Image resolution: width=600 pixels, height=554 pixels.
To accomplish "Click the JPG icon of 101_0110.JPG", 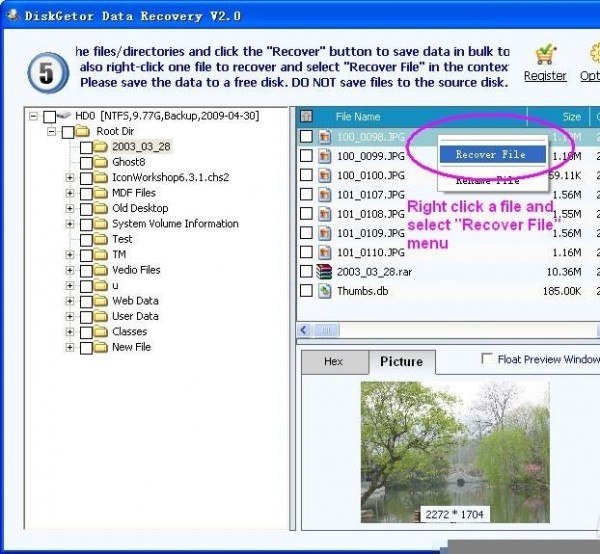I will [324, 252].
